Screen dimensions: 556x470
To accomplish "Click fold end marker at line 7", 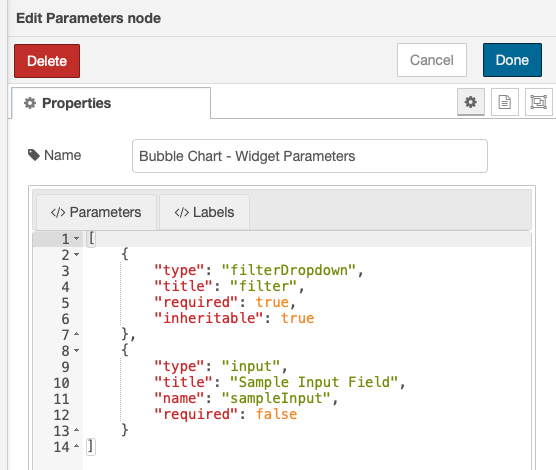I will [77, 334].
